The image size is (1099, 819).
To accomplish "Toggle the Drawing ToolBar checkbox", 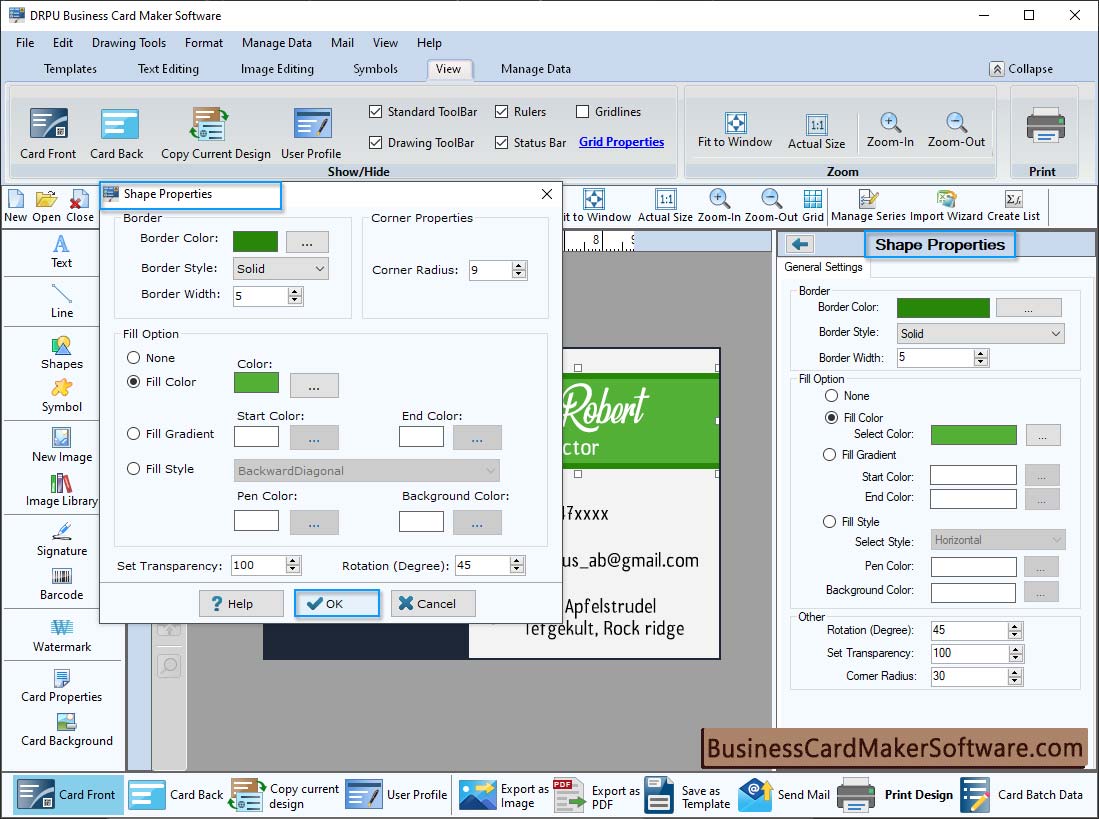I will click(x=376, y=142).
